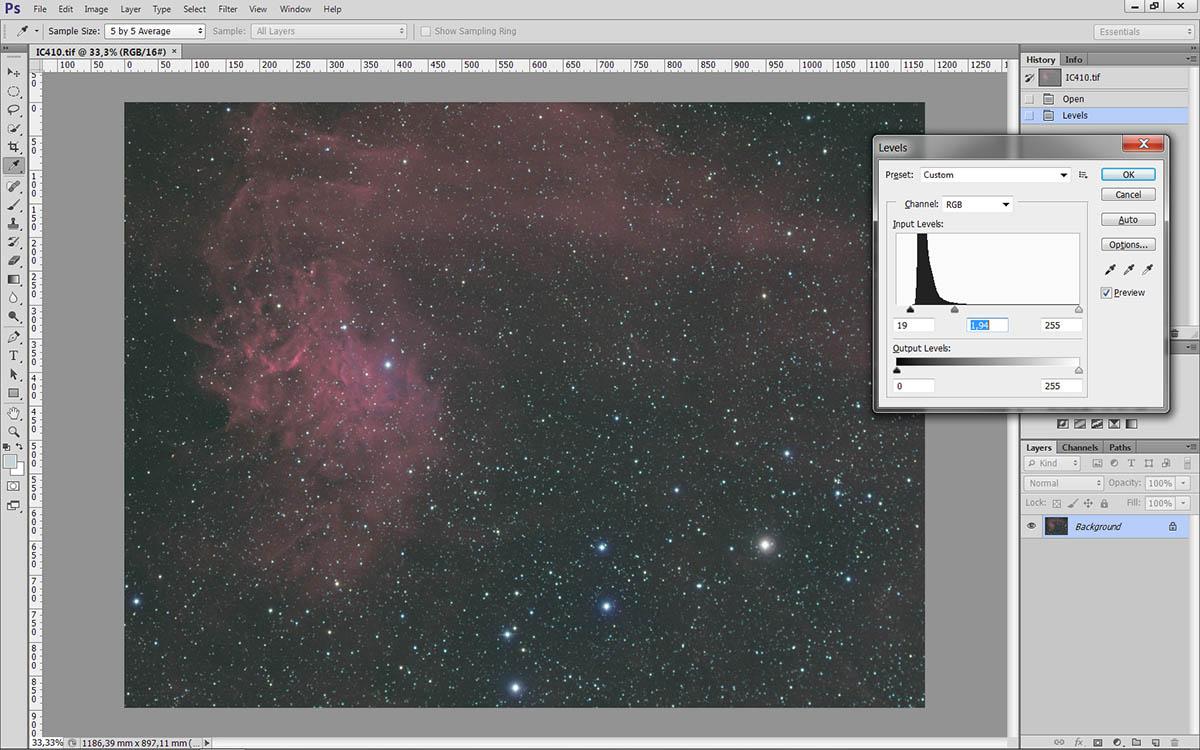Pick the Clone Stamp tool
The width and height of the screenshot is (1200, 750).
click(x=14, y=223)
